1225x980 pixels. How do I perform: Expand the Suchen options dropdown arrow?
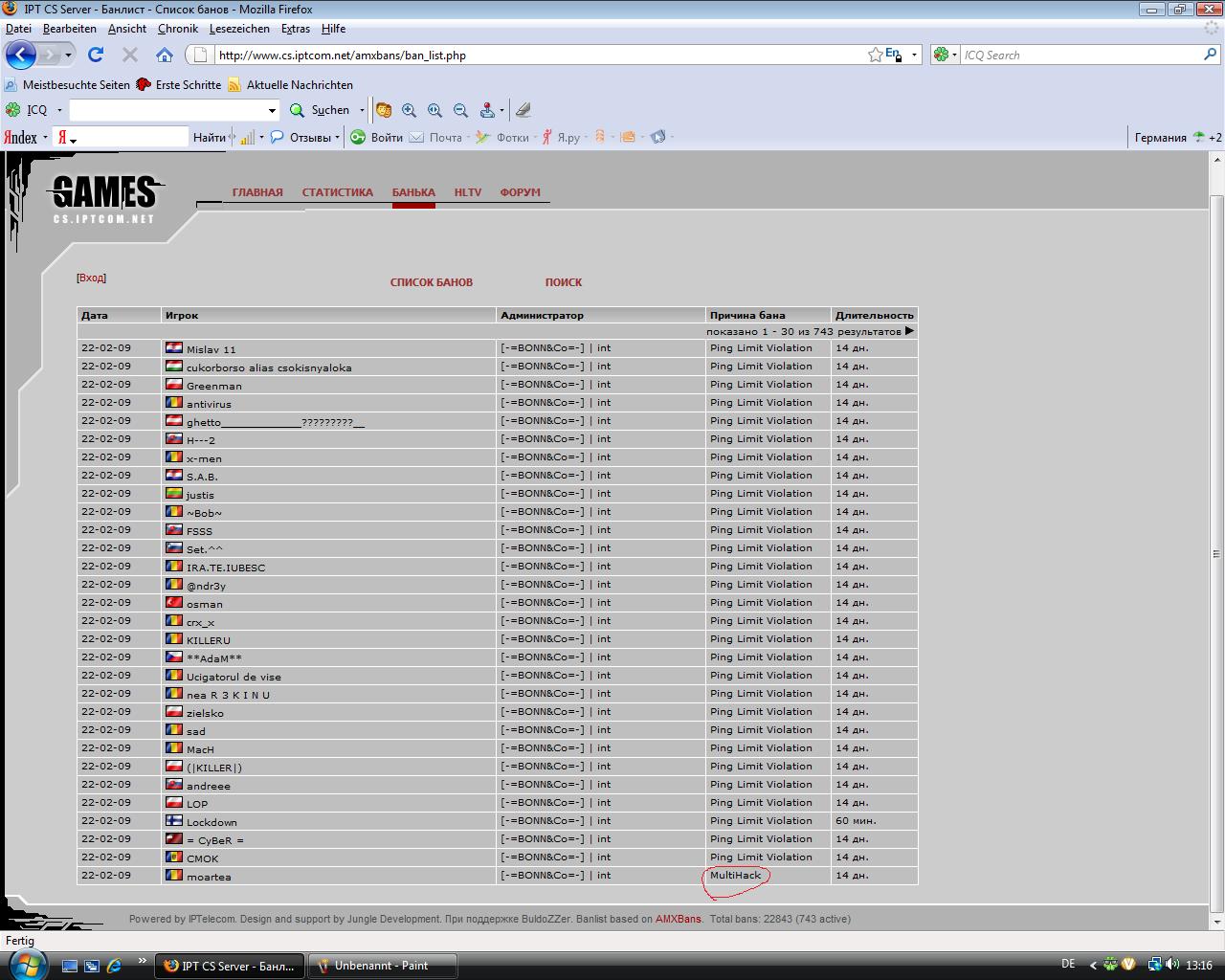click(x=362, y=110)
